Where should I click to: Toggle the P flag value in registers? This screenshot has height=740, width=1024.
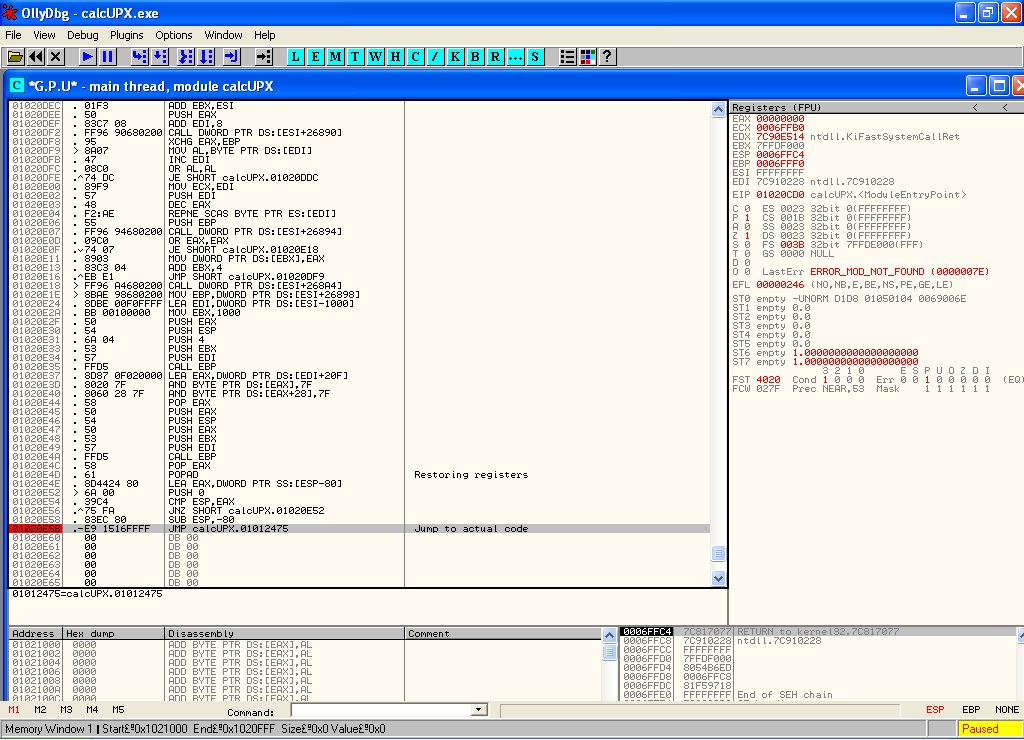pos(746,217)
